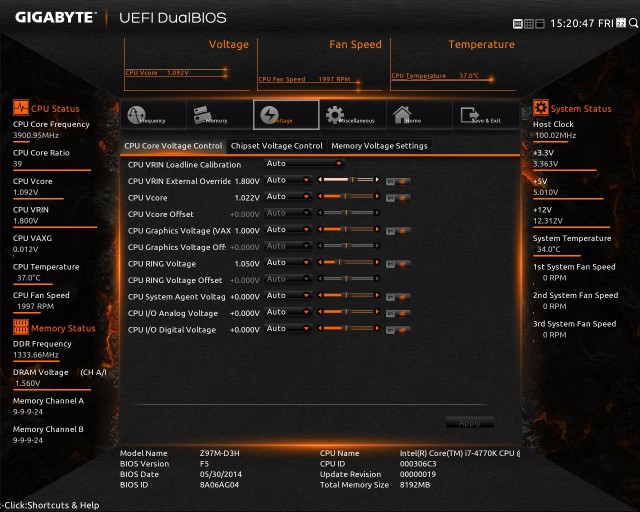640x512 pixels.
Task: Click the CPU VRIN External Override 1.800V value
Action: [247, 181]
